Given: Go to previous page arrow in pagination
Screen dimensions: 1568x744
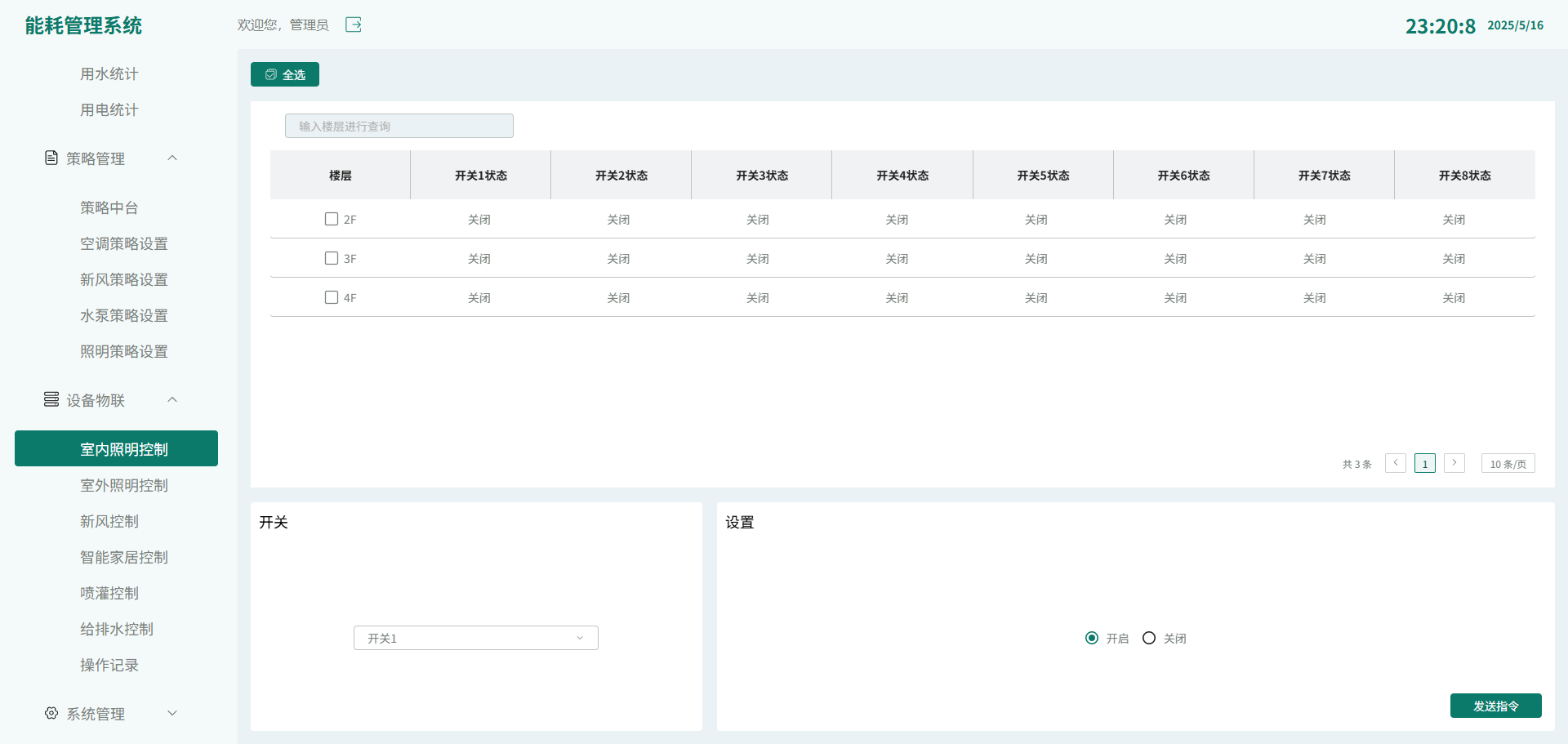Looking at the screenshot, I should tap(1395, 463).
